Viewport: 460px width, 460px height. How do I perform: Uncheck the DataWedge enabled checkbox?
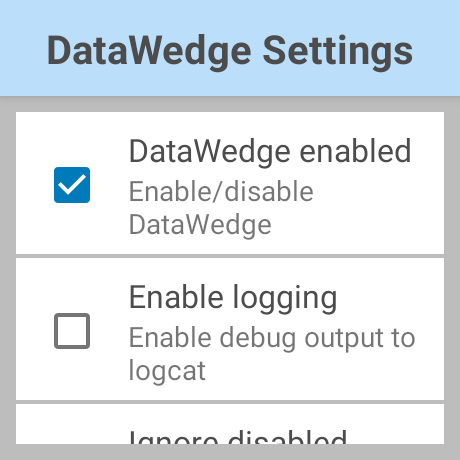(72, 185)
